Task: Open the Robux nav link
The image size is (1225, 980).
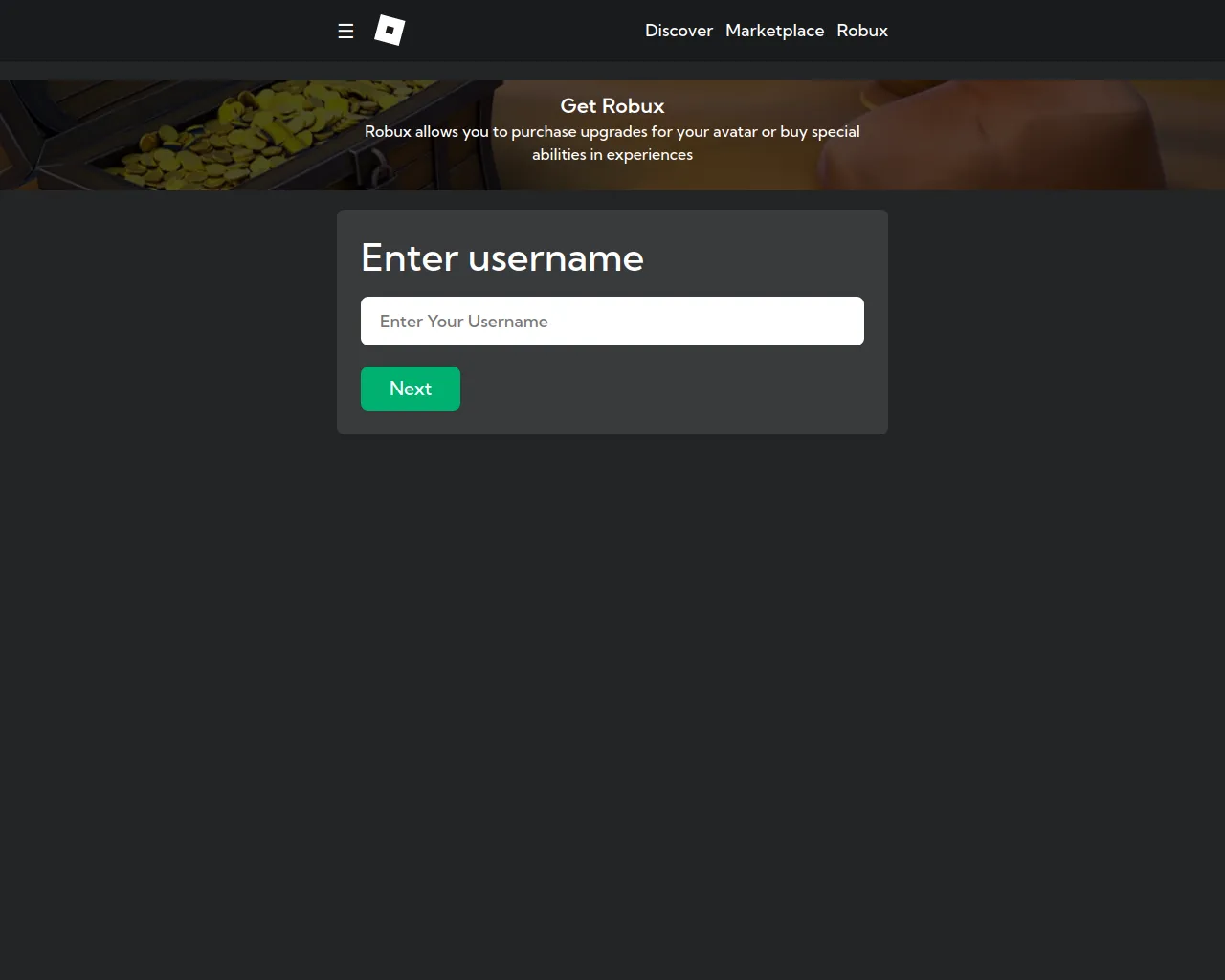Action: coord(862,31)
